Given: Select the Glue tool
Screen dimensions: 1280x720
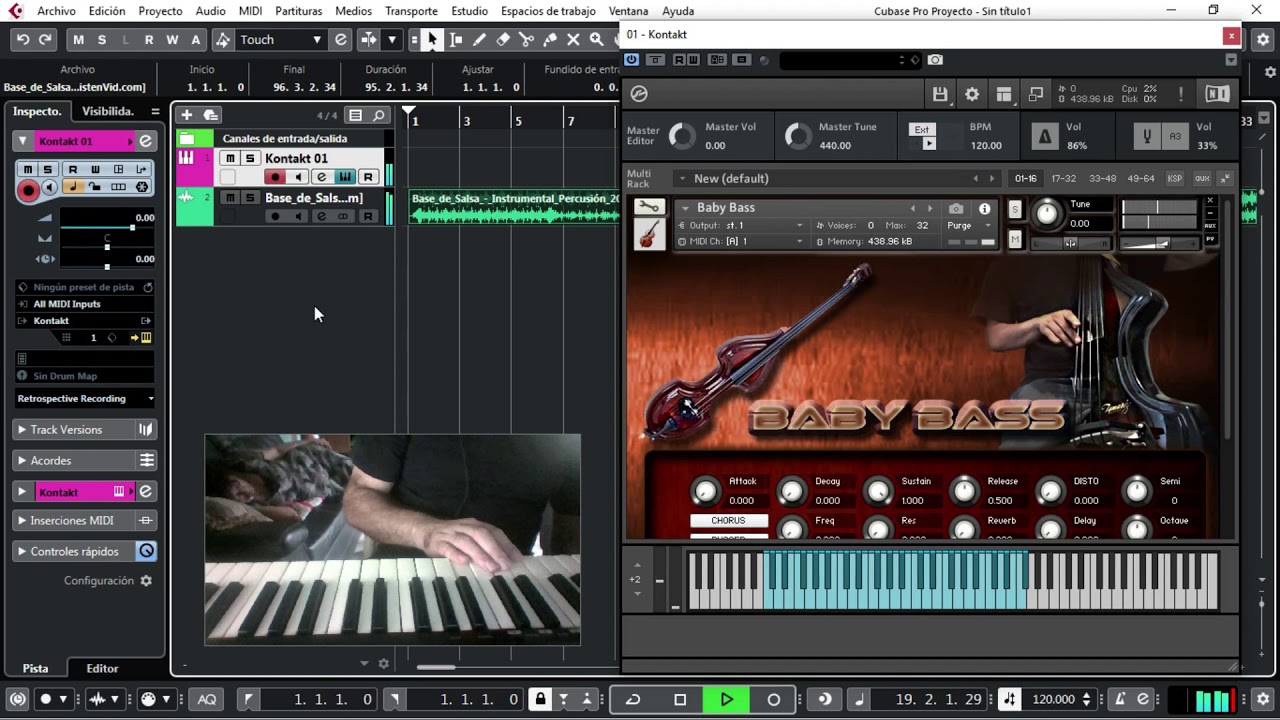Looking at the screenshot, I should pyautogui.click(x=550, y=40).
